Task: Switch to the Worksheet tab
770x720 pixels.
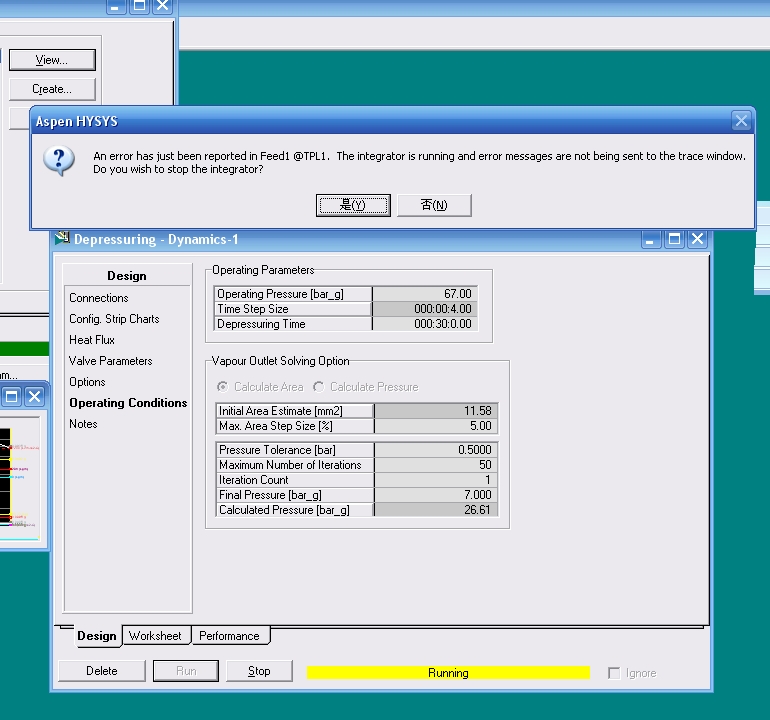Action: click(x=155, y=636)
